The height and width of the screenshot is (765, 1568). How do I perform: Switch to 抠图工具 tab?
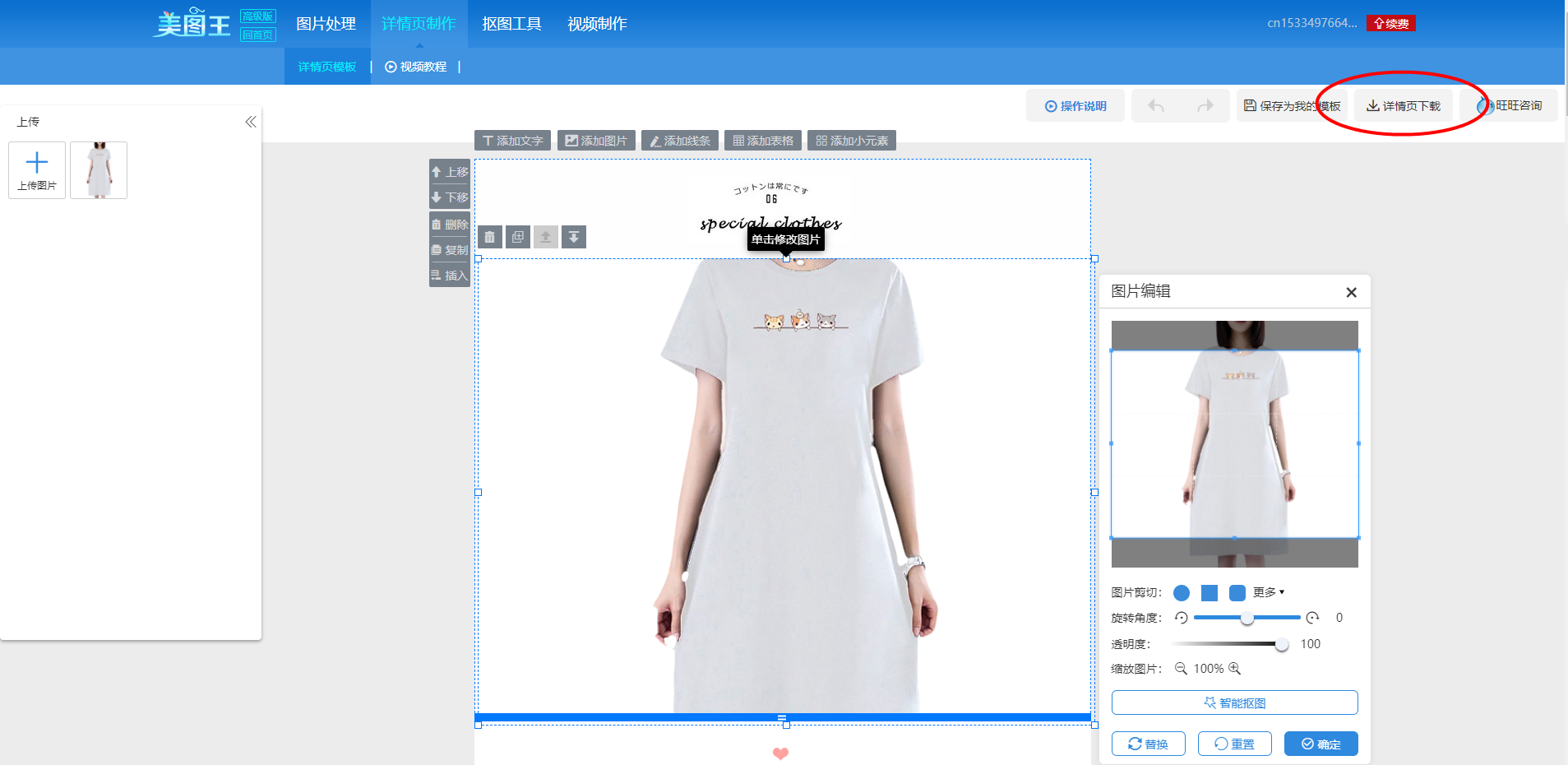(x=511, y=24)
